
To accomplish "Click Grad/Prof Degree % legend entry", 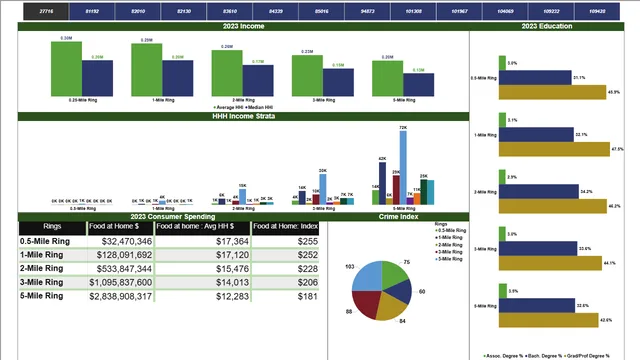I will coord(587,356).
